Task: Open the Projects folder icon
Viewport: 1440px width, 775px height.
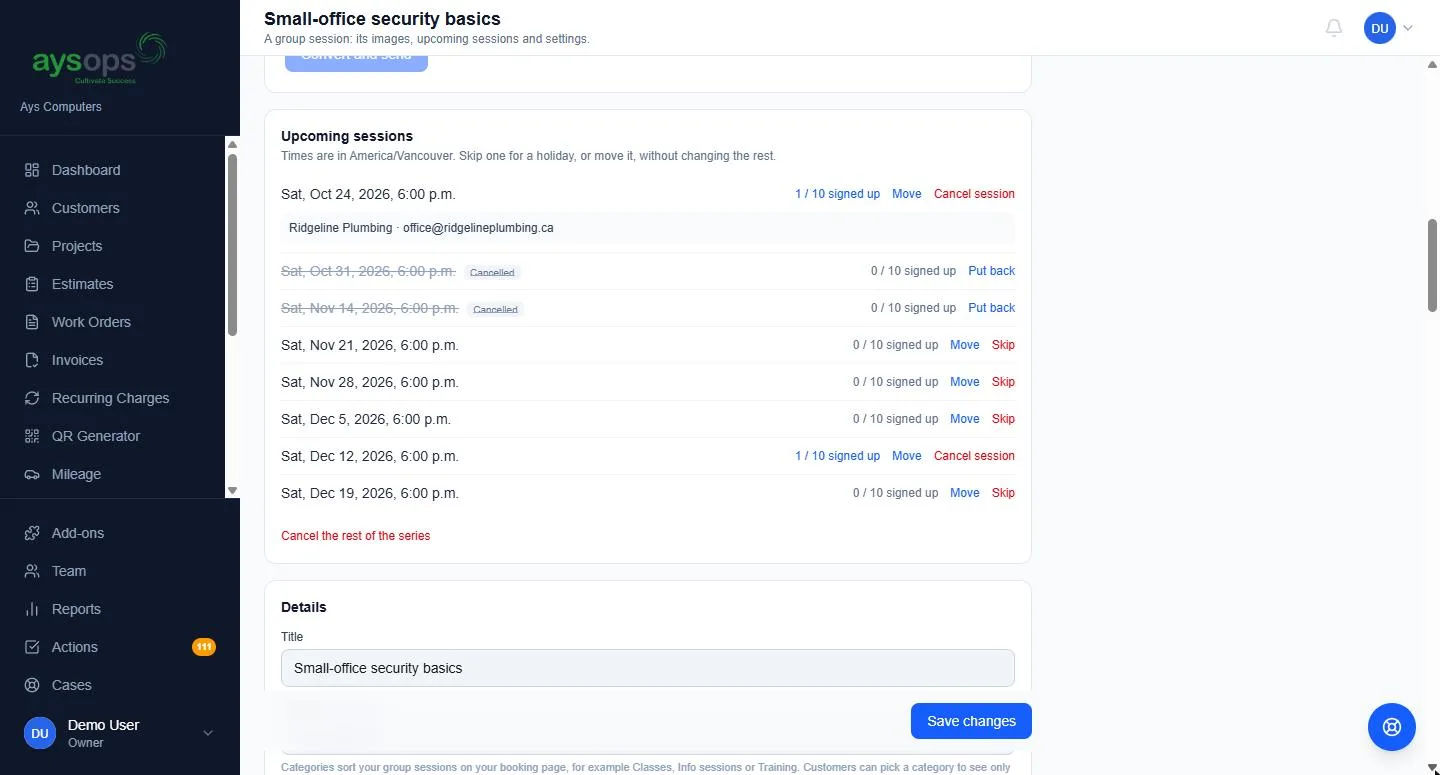Action: pos(32,246)
